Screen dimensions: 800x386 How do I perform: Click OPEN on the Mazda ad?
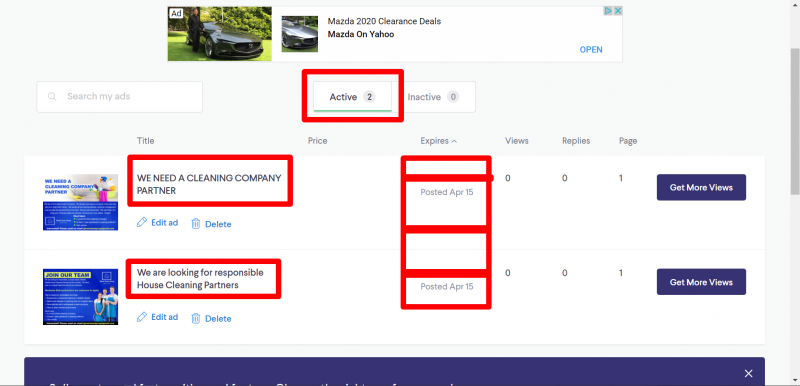point(591,49)
